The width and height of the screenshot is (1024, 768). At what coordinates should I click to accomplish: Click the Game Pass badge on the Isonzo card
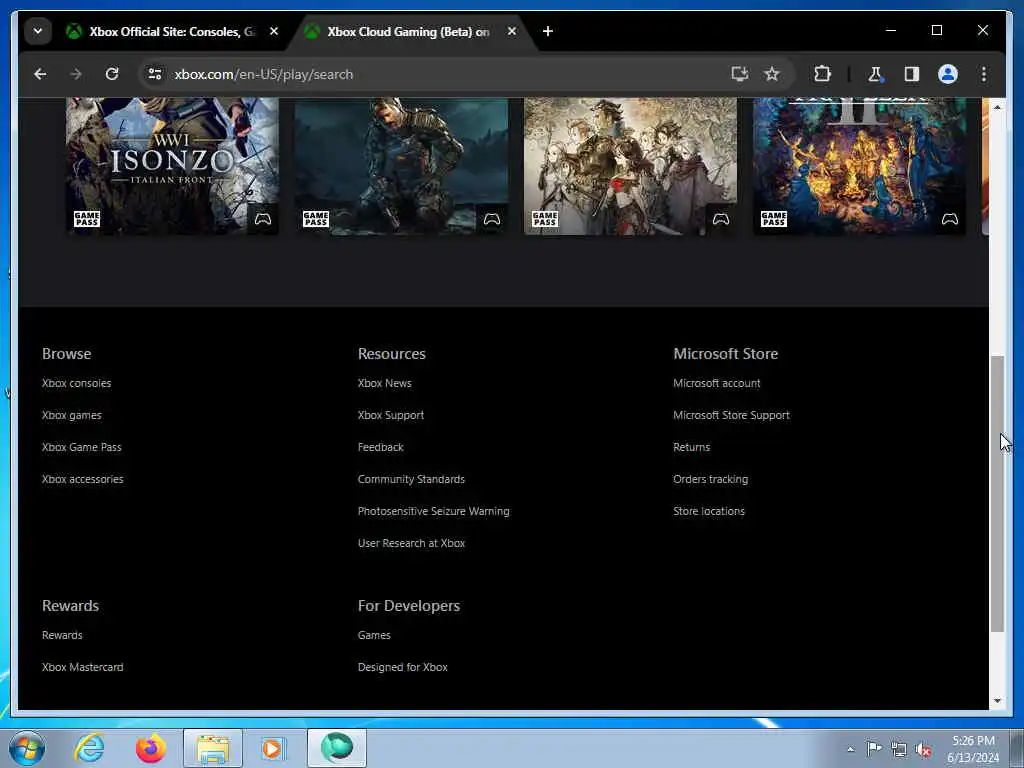click(86, 219)
